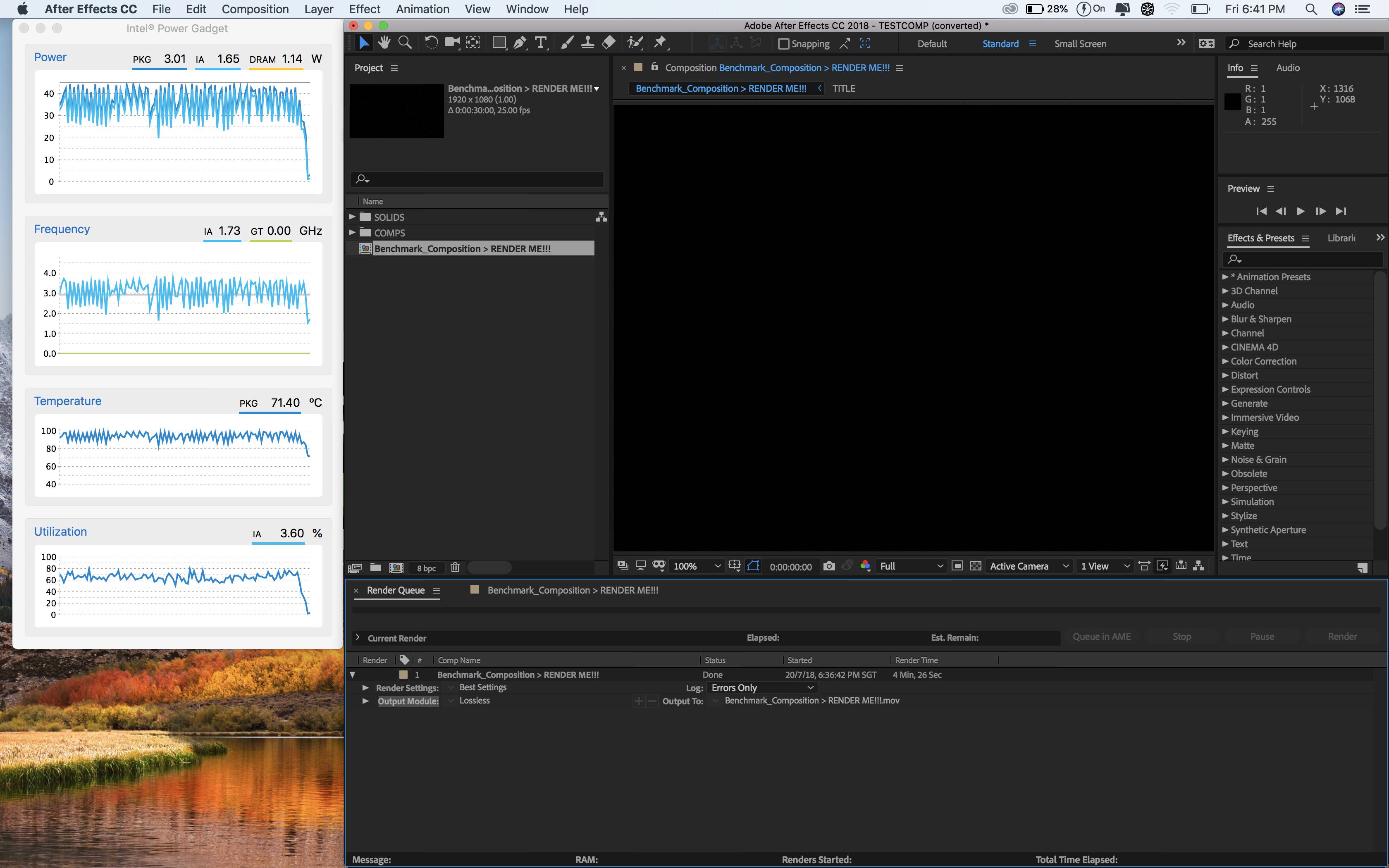This screenshot has height=868, width=1389.
Task: Switch to the Render Queue tab
Action: [396, 590]
